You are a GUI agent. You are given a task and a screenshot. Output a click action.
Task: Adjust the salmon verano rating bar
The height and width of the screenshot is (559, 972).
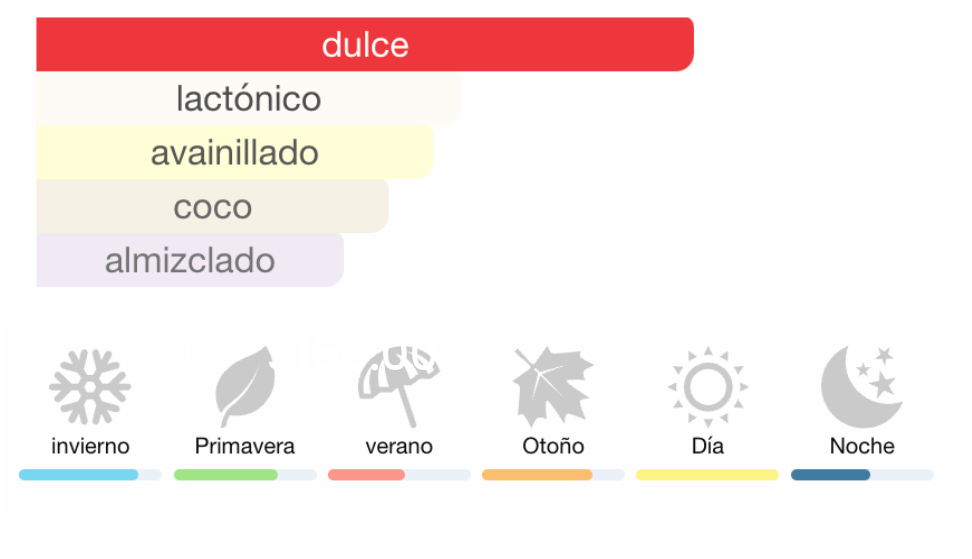[x=399, y=475]
